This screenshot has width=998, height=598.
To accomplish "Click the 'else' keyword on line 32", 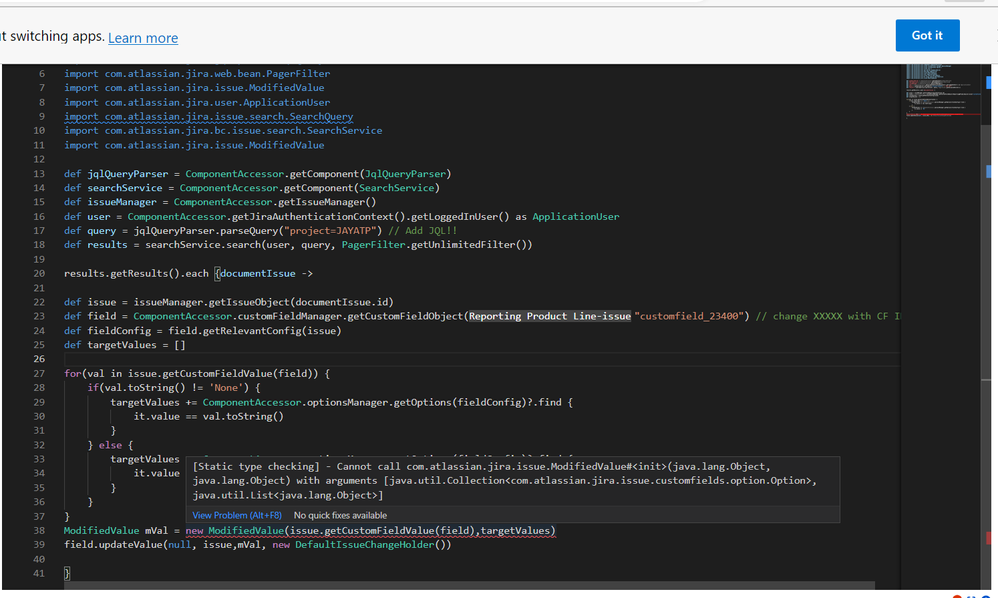I will point(110,445).
